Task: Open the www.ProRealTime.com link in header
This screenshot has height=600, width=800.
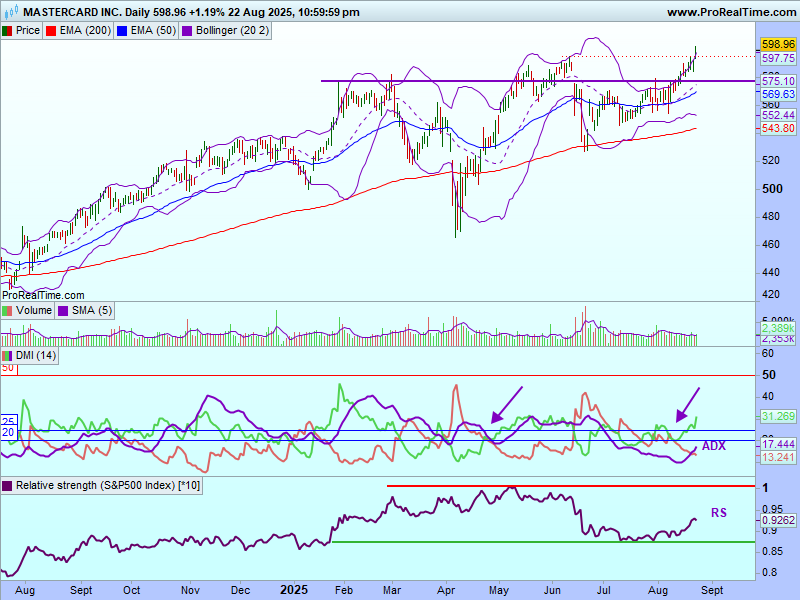Action: pyautogui.click(x=731, y=12)
